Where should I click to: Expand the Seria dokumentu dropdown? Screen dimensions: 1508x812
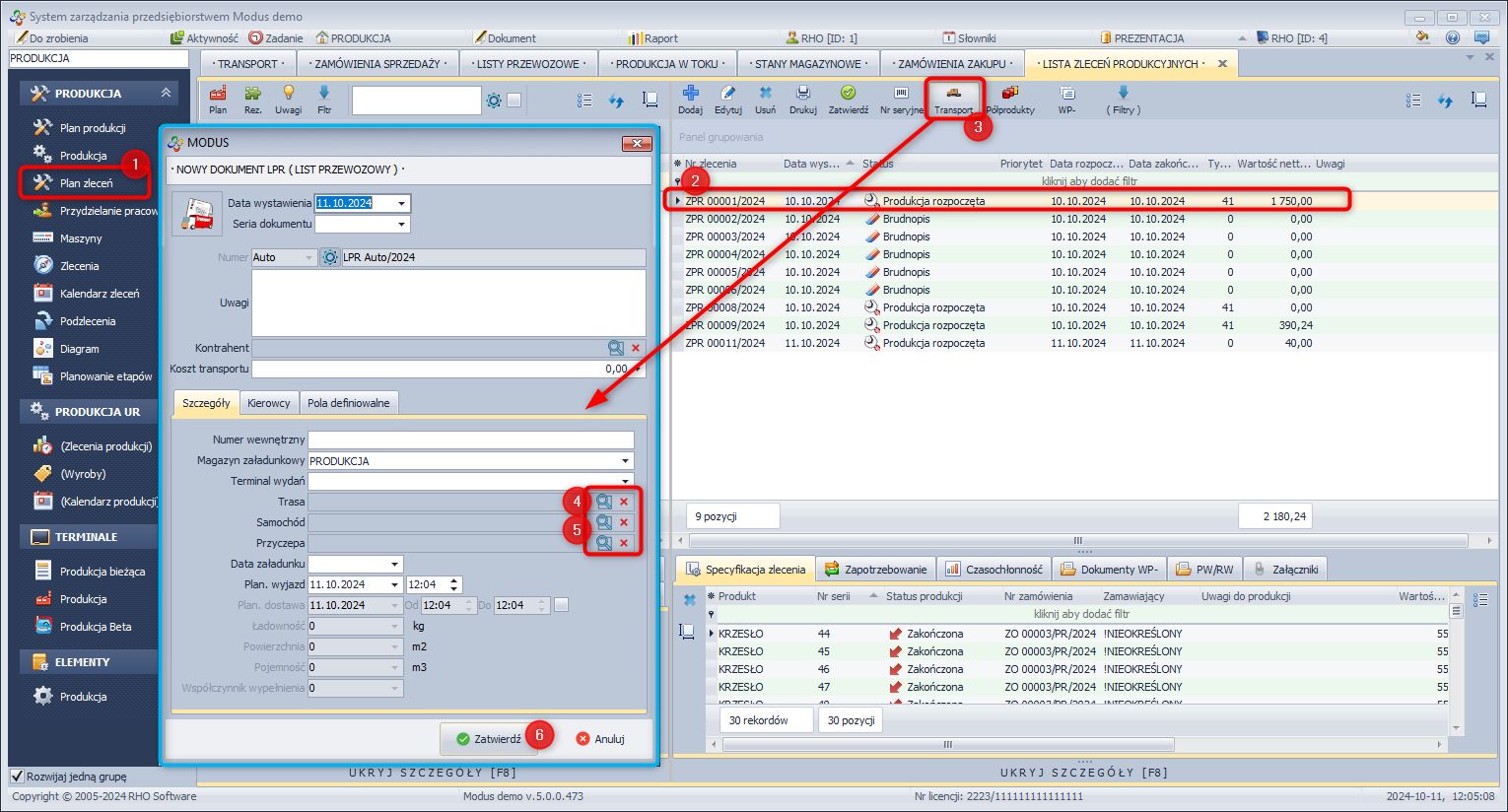[x=401, y=225]
